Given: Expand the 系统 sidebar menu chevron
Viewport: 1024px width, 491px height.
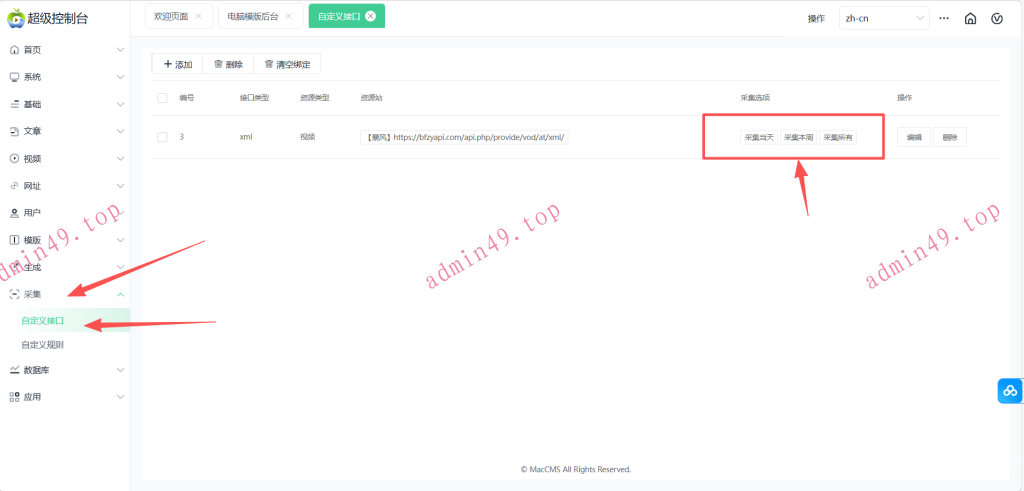Looking at the screenshot, I should coord(120,77).
